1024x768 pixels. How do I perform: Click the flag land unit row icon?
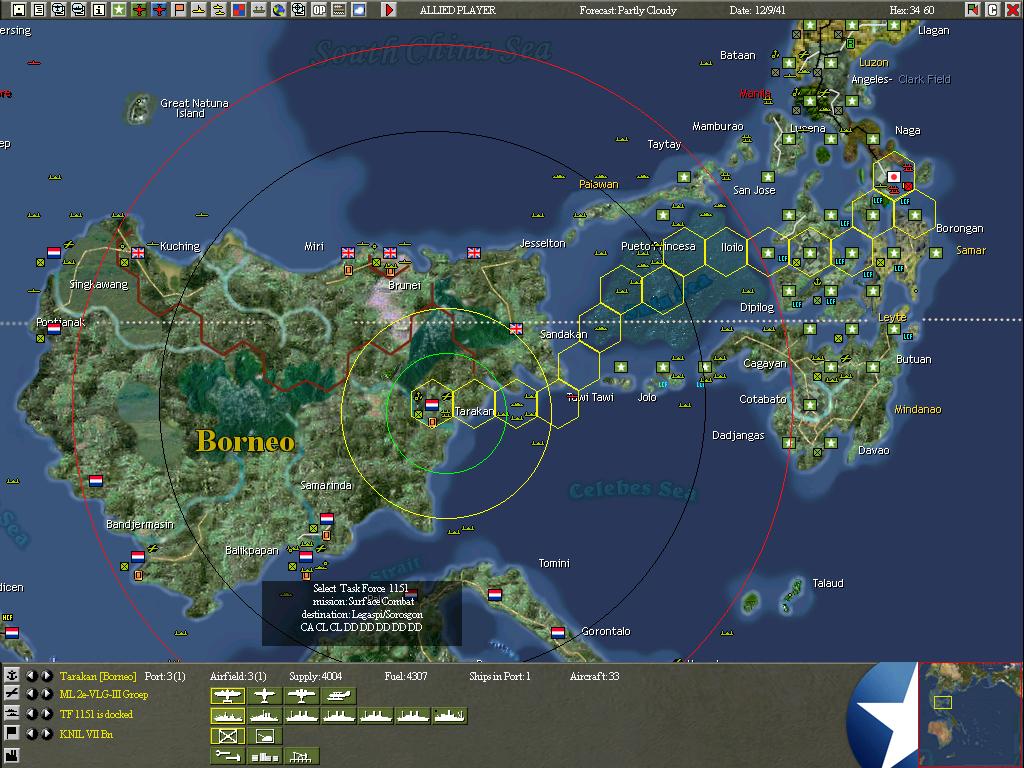pos(11,733)
